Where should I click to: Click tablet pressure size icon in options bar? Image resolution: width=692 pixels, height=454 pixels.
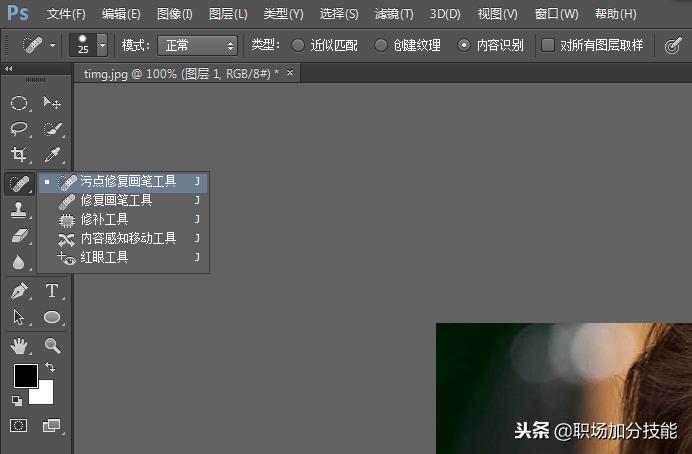[x=673, y=45]
